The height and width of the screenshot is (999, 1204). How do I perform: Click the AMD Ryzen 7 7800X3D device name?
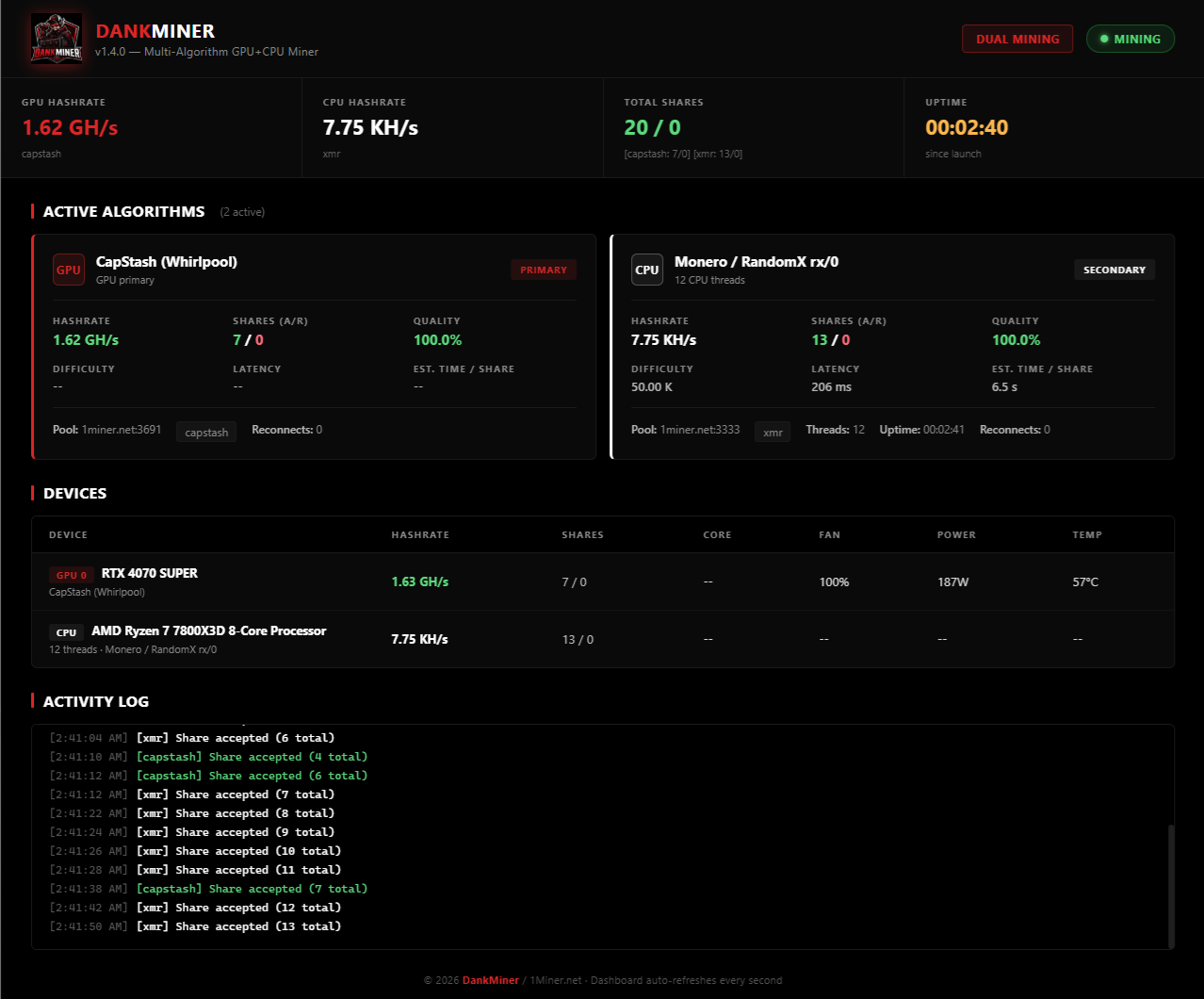pyautogui.click(x=209, y=631)
